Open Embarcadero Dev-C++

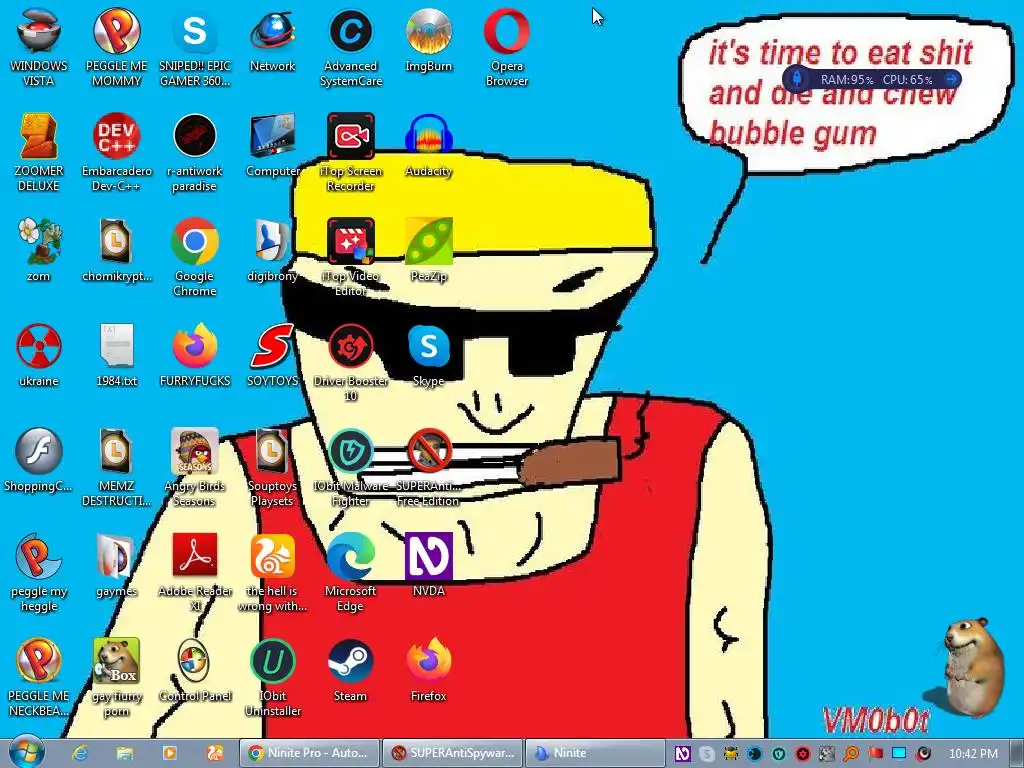click(x=116, y=152)
